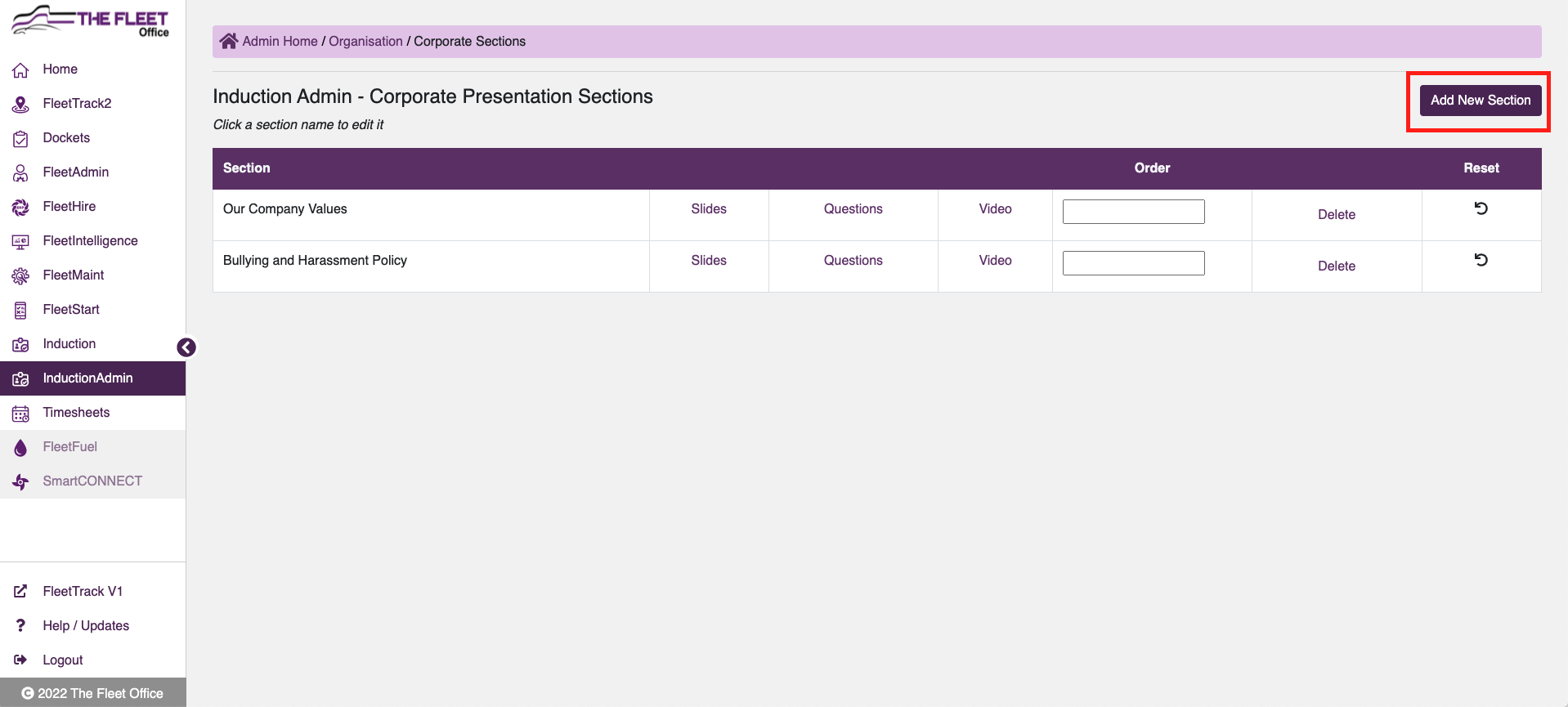Select FleetStart menu entry
Image resolution: width=1568 pixels, height=707 pixels.
click(x=71, y=310)
